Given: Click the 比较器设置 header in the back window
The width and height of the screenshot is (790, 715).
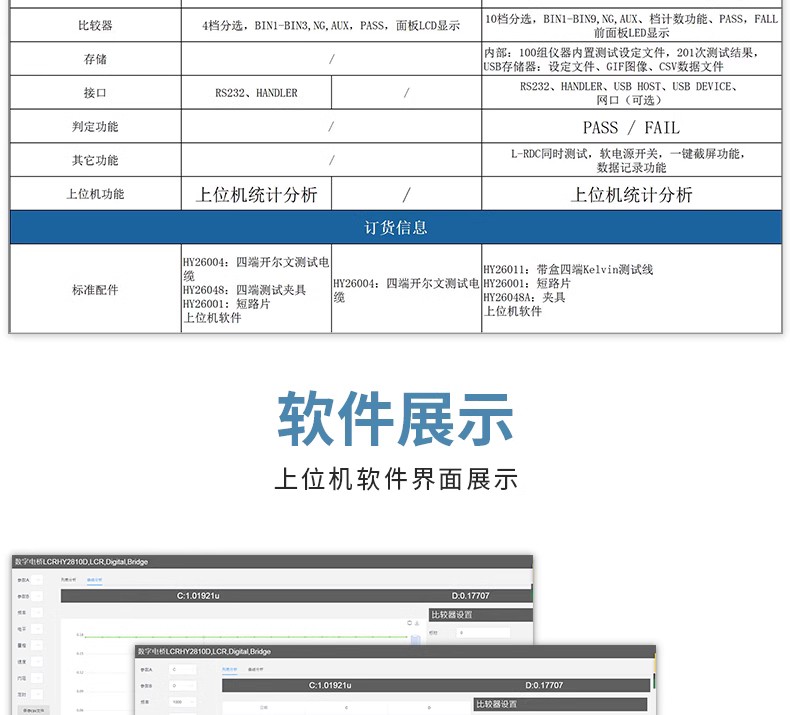Looking at the screenshot, I should pos(481,615).
